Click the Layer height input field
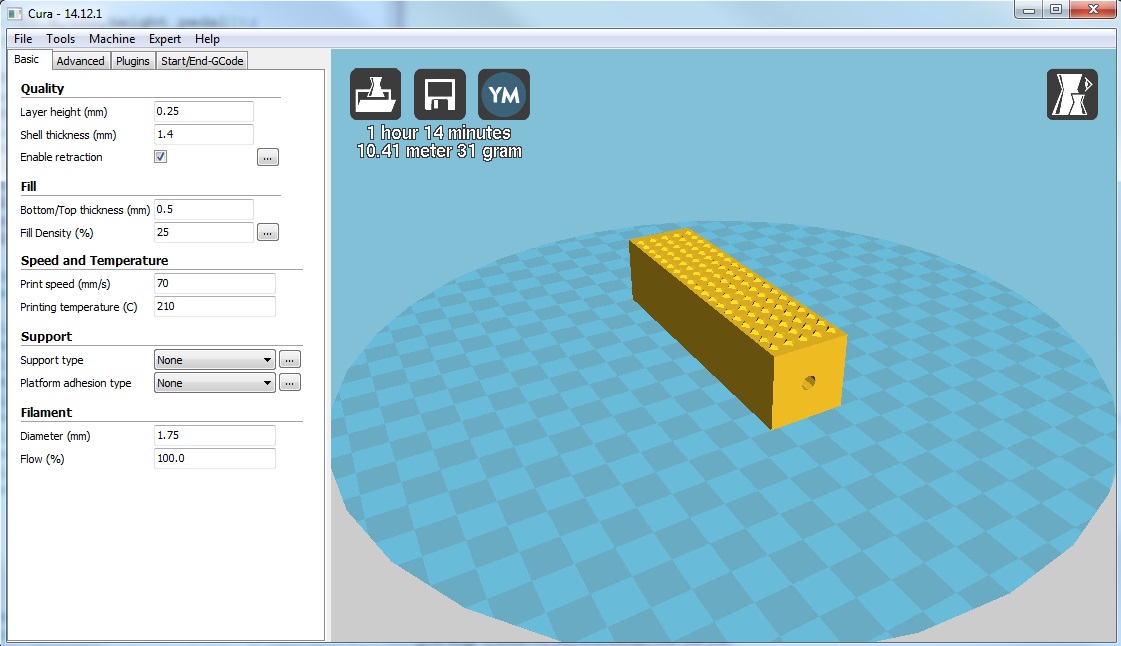Image resolution: width=1121 pixels, height=646 pixels. point(204,112)
